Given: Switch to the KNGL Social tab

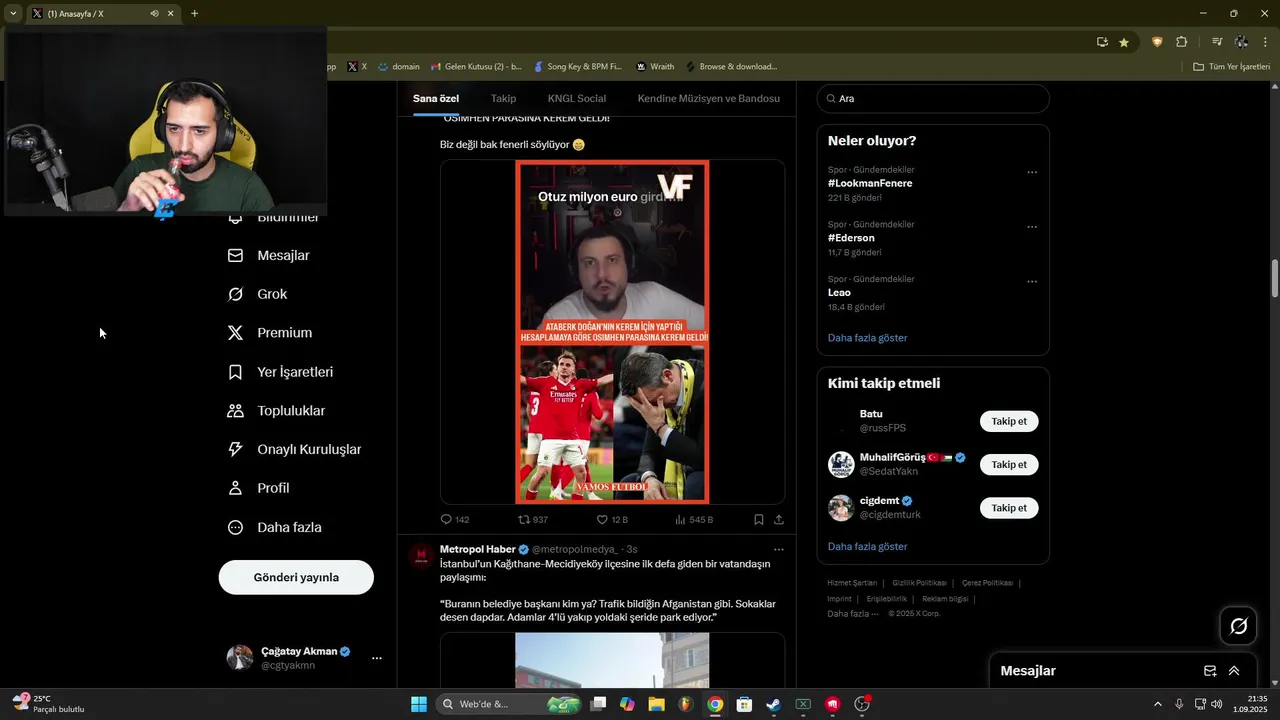Looking at the screenshot, I should pos(577,99).
